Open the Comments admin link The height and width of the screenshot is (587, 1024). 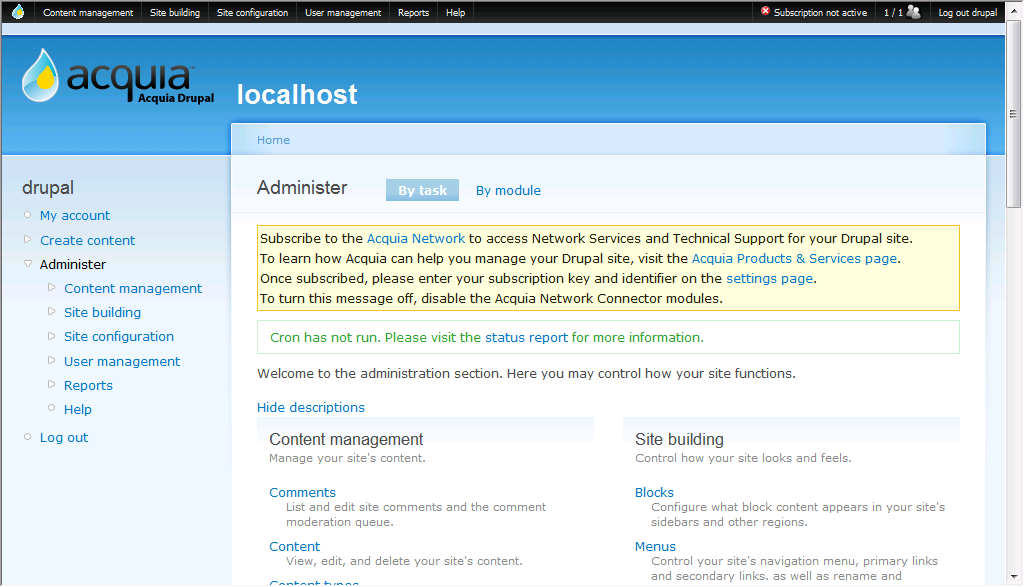point(302,492)
